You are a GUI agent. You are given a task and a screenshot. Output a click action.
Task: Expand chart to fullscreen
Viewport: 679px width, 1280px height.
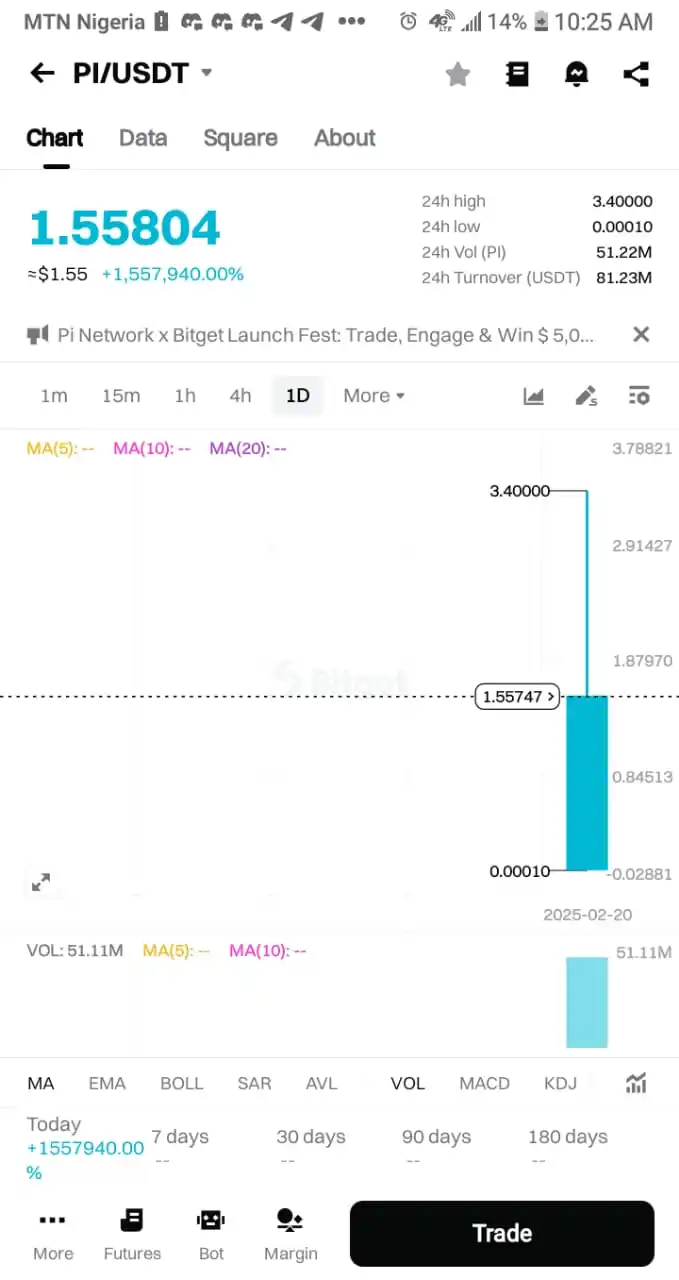(x=41, y=882)
